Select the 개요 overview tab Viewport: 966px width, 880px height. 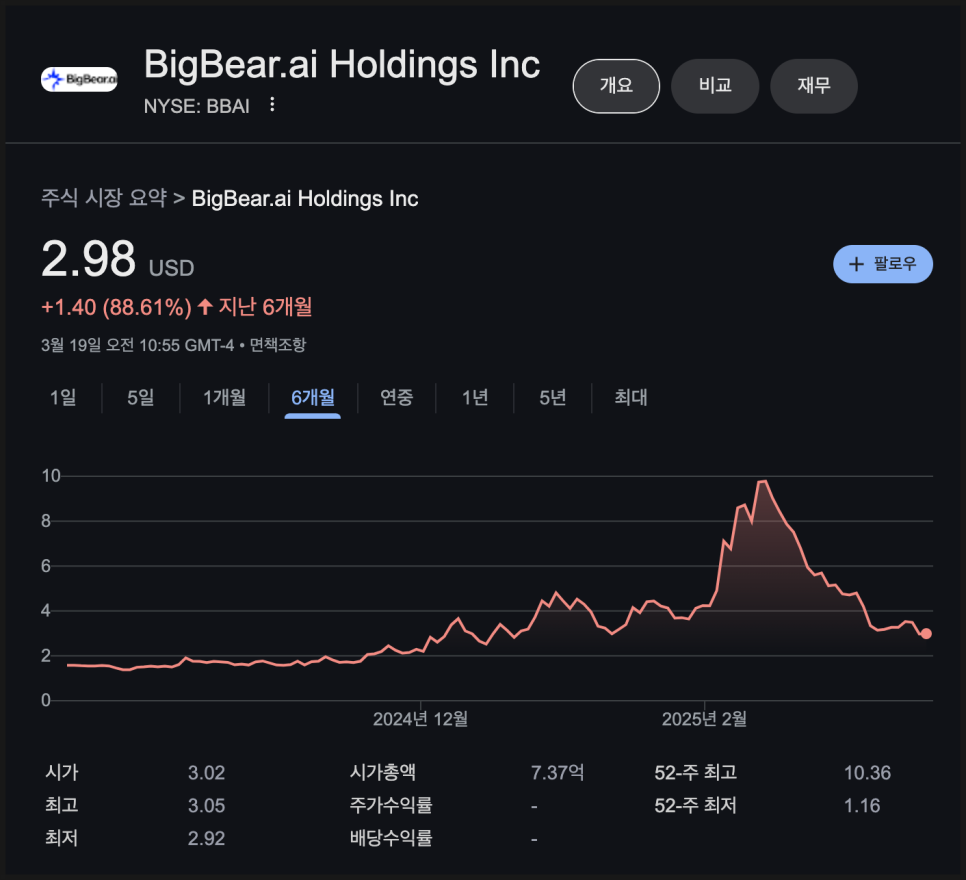pyautogui.click(x=616, y=86)
